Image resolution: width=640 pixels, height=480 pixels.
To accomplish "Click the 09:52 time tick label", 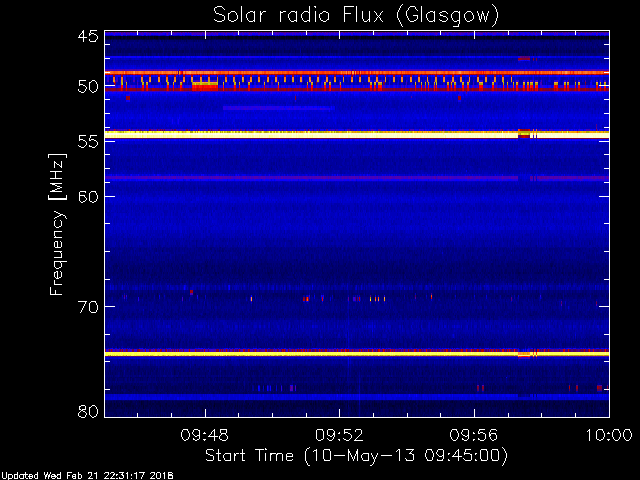I will (339, 435).
